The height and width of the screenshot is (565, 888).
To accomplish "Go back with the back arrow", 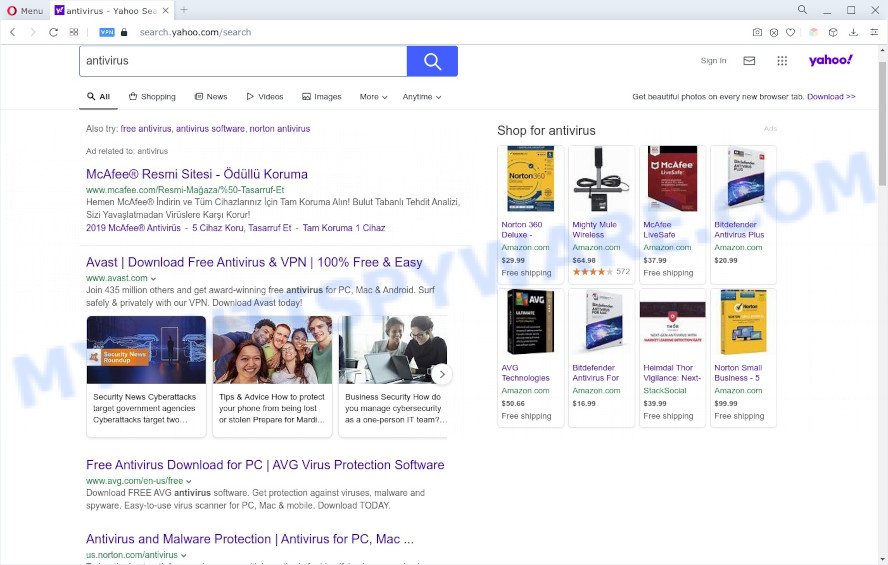I will click(x=12, y=32).
